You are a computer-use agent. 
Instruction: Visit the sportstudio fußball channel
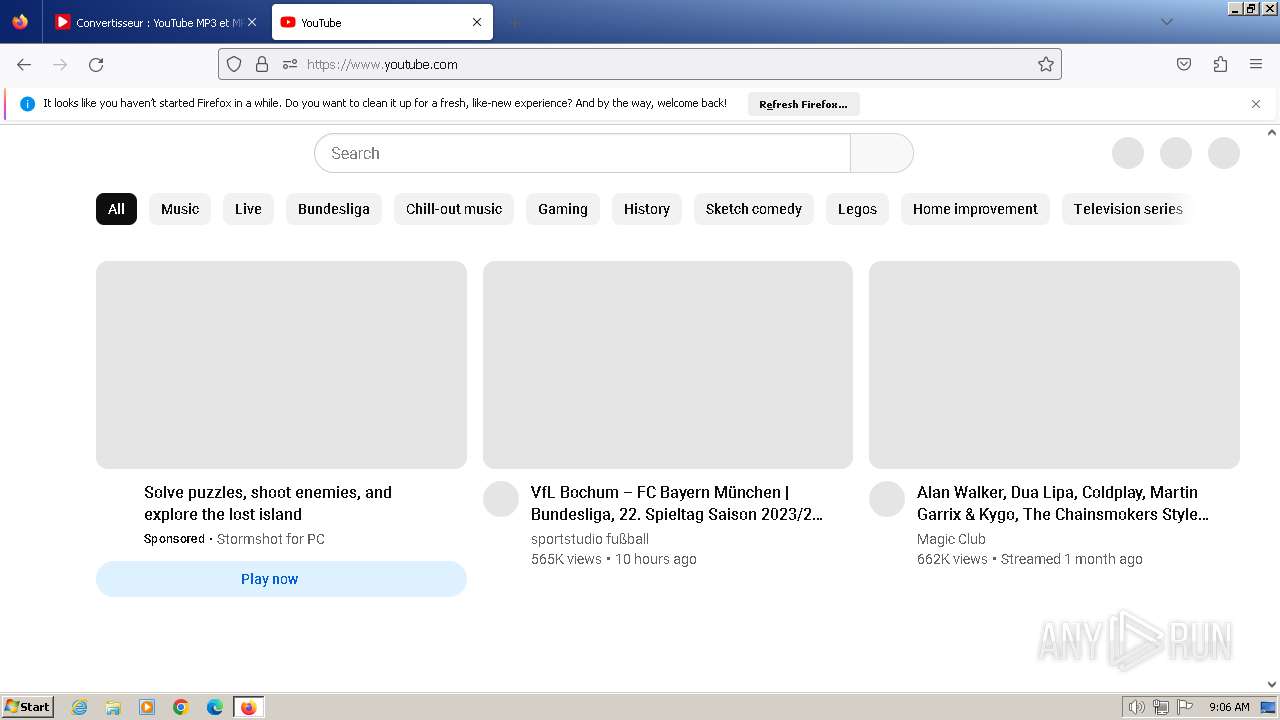coord(590,539)
